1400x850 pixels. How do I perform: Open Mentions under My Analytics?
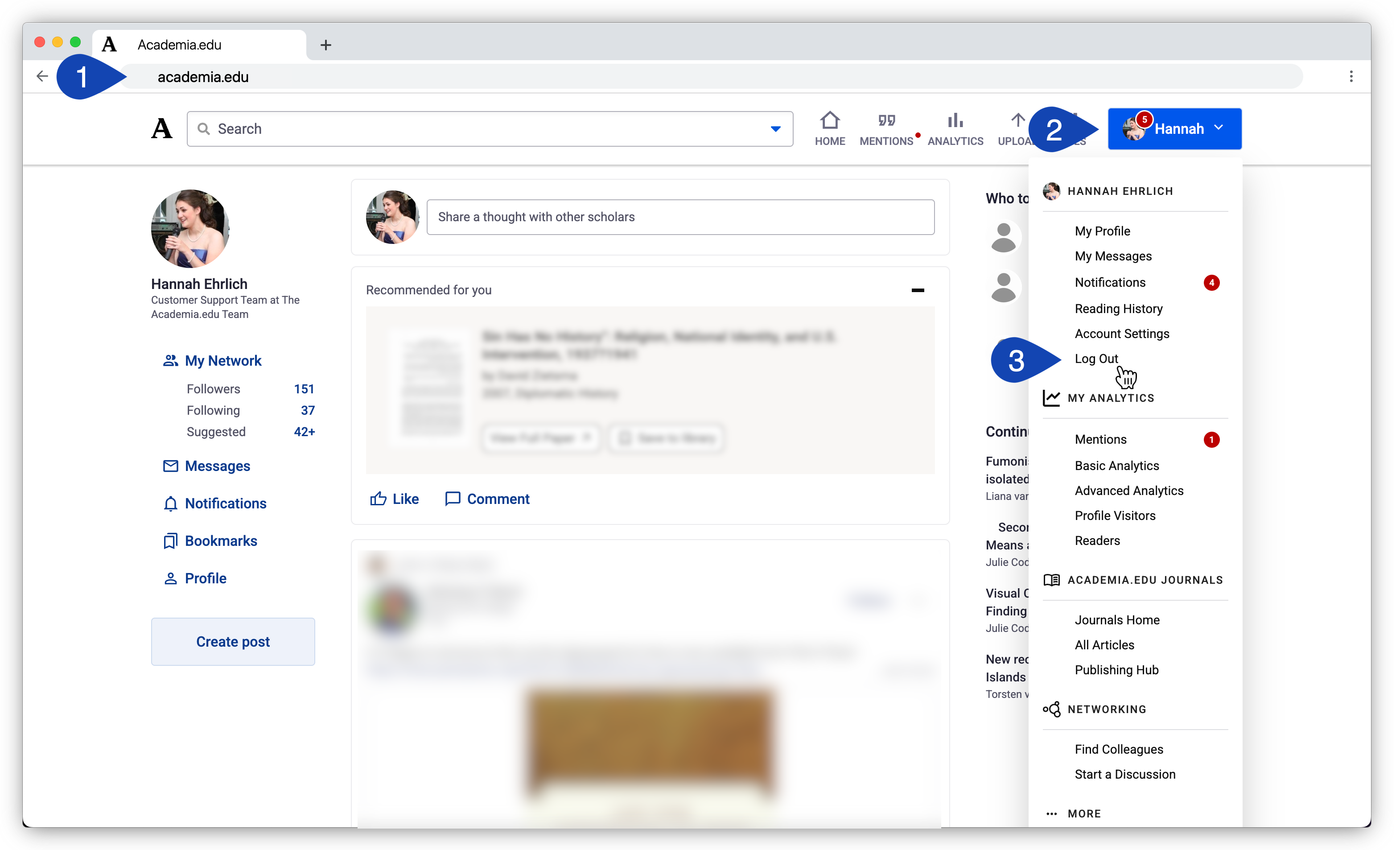tap(1100, 439)
